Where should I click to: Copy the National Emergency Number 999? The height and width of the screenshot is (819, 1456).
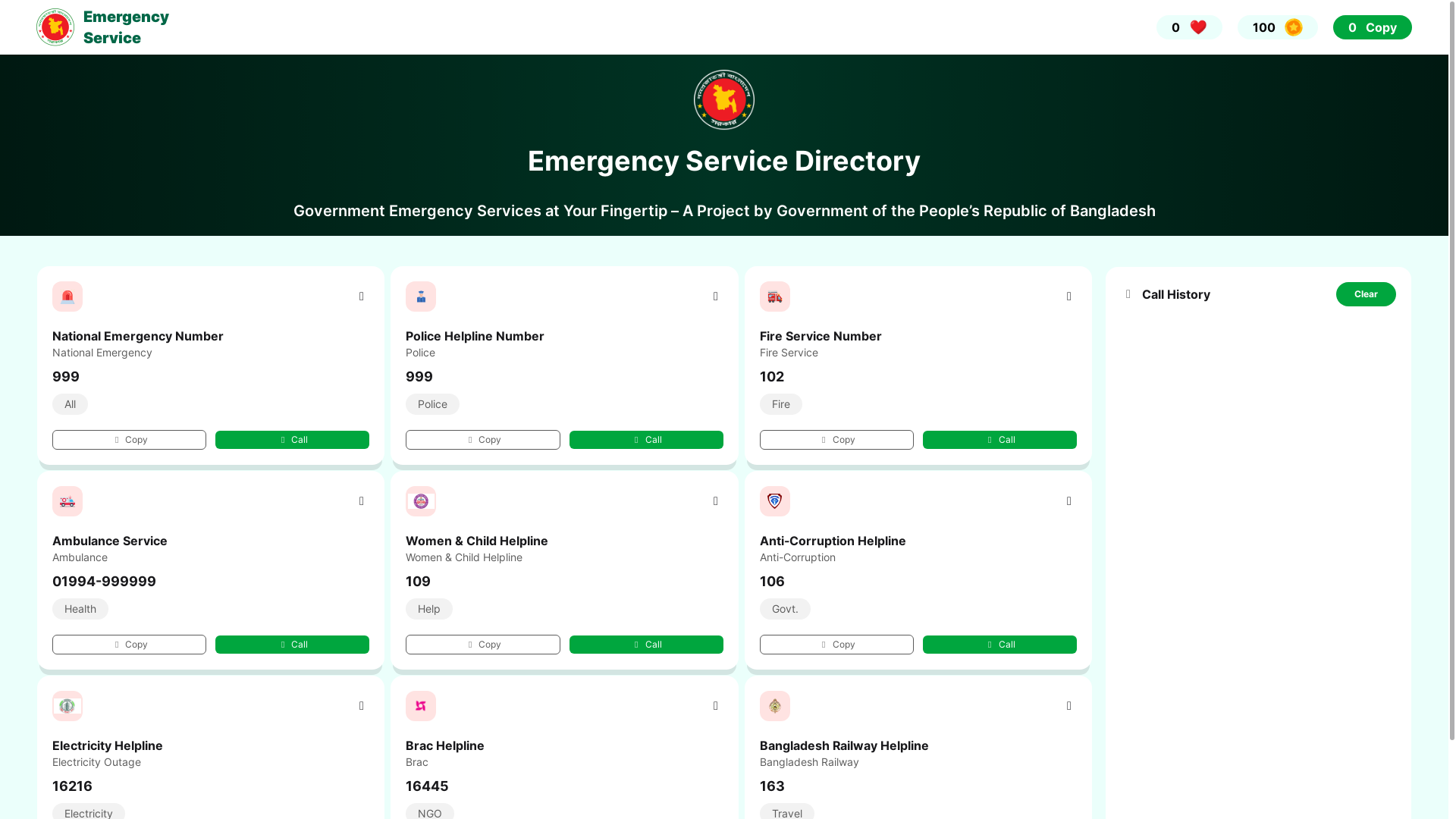129,440
